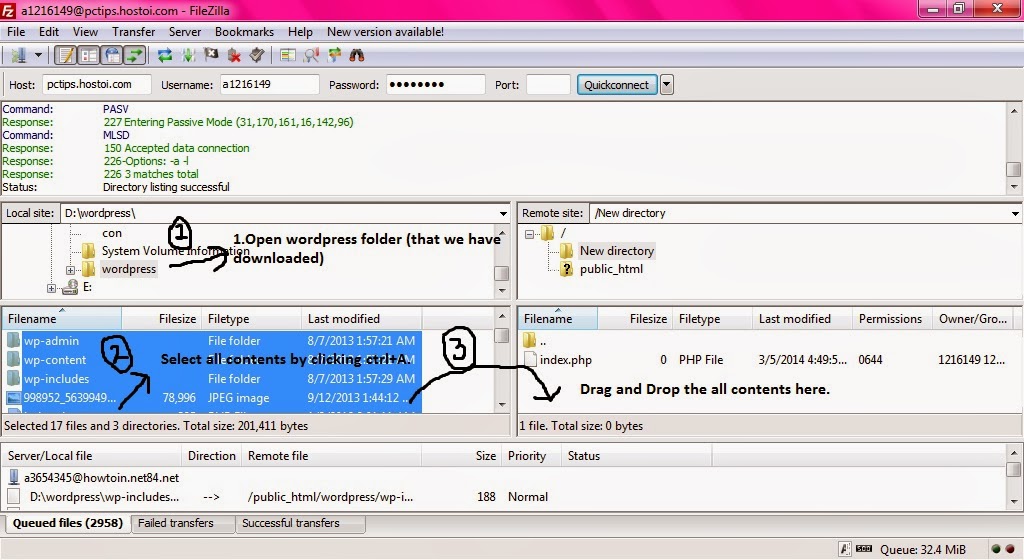The height and width of the screenshot is (560, 1024).
Task: Click the transfer data type status icon
Action: [844, 550]
